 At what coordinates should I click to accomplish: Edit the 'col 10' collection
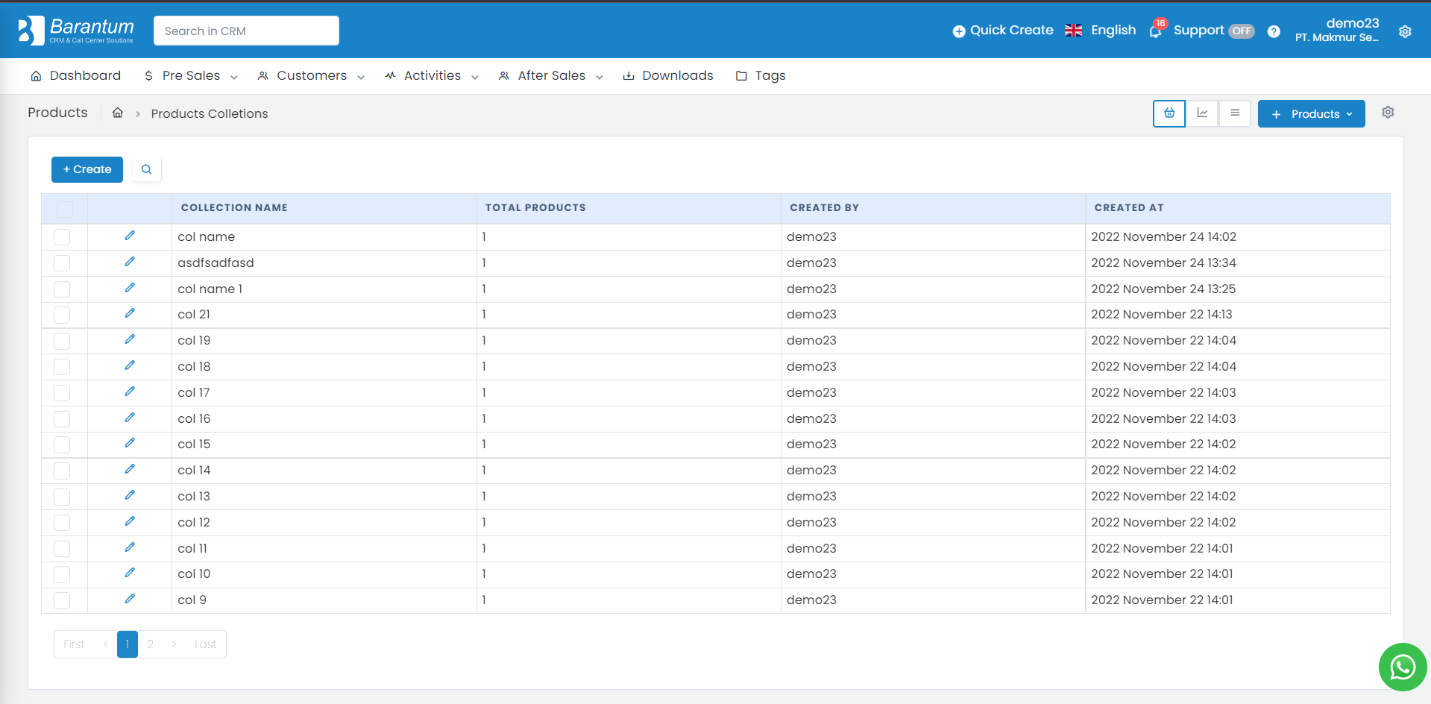(x=129, y=573)
